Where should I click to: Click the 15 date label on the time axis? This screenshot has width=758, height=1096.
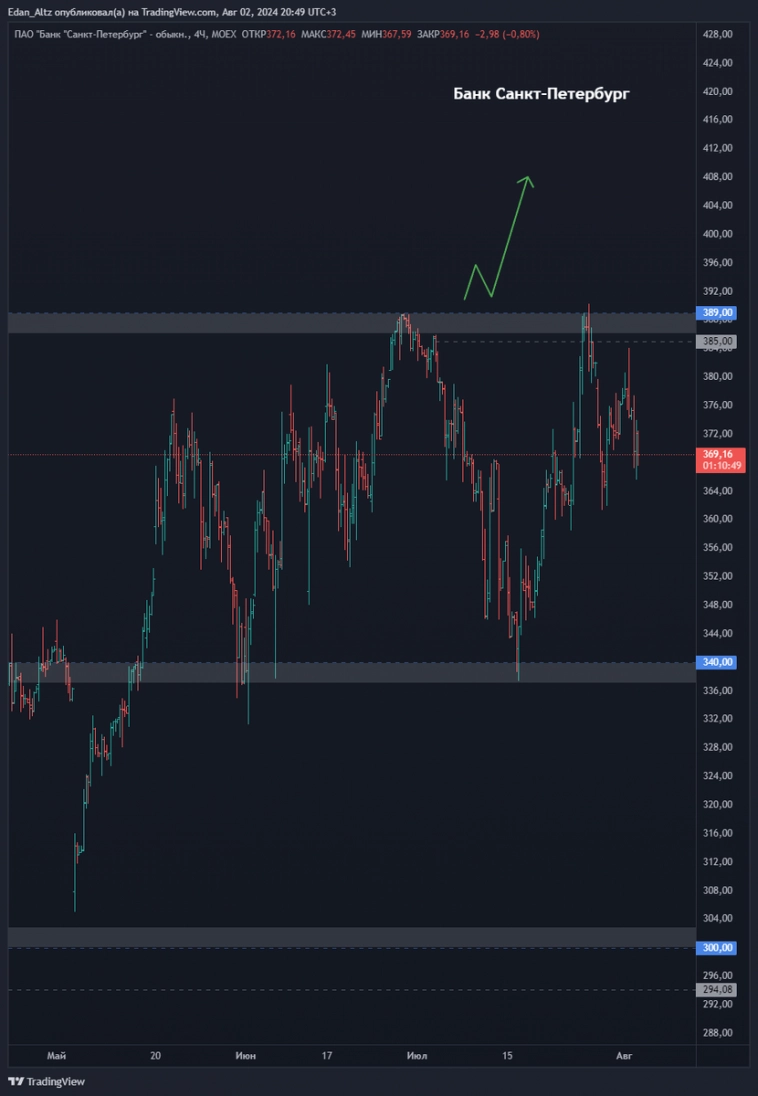tap(508, 1055)
